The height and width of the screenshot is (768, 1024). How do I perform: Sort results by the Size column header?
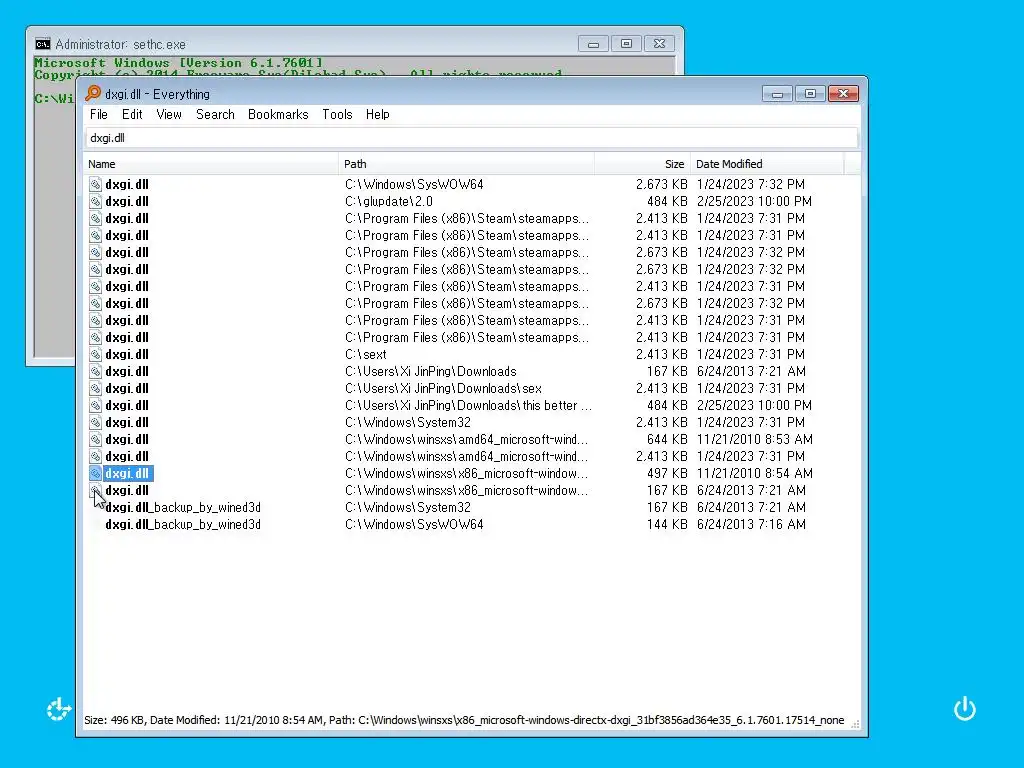pos(642,164)
